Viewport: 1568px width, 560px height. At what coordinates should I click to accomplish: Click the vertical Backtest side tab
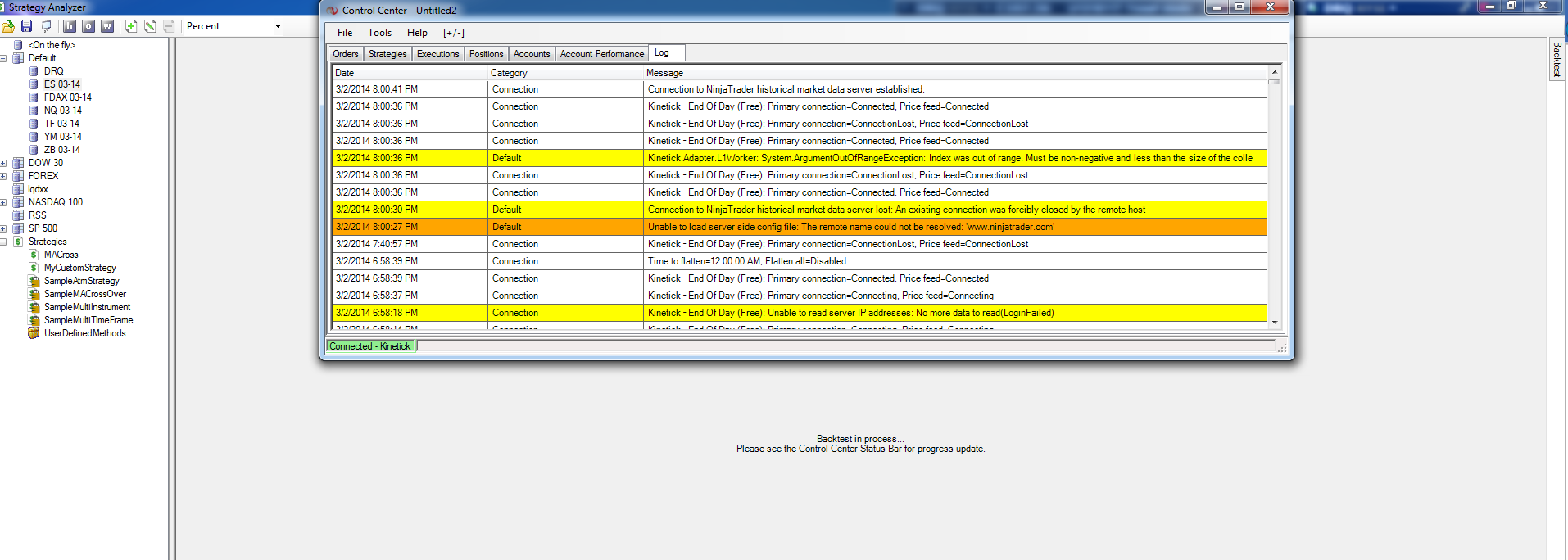pos(1557,58)
